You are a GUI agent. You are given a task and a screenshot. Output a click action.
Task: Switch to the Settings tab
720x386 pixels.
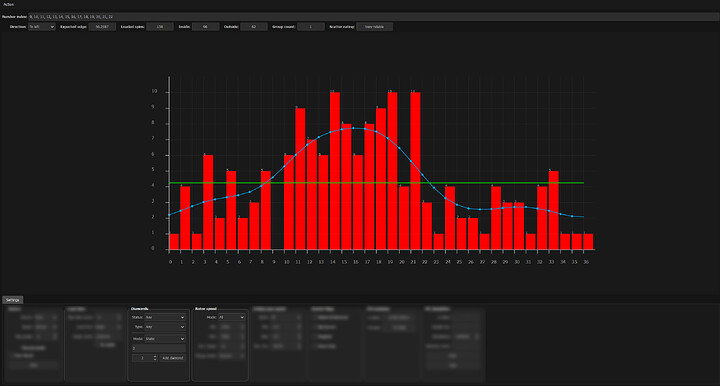[x=13, y=300]
